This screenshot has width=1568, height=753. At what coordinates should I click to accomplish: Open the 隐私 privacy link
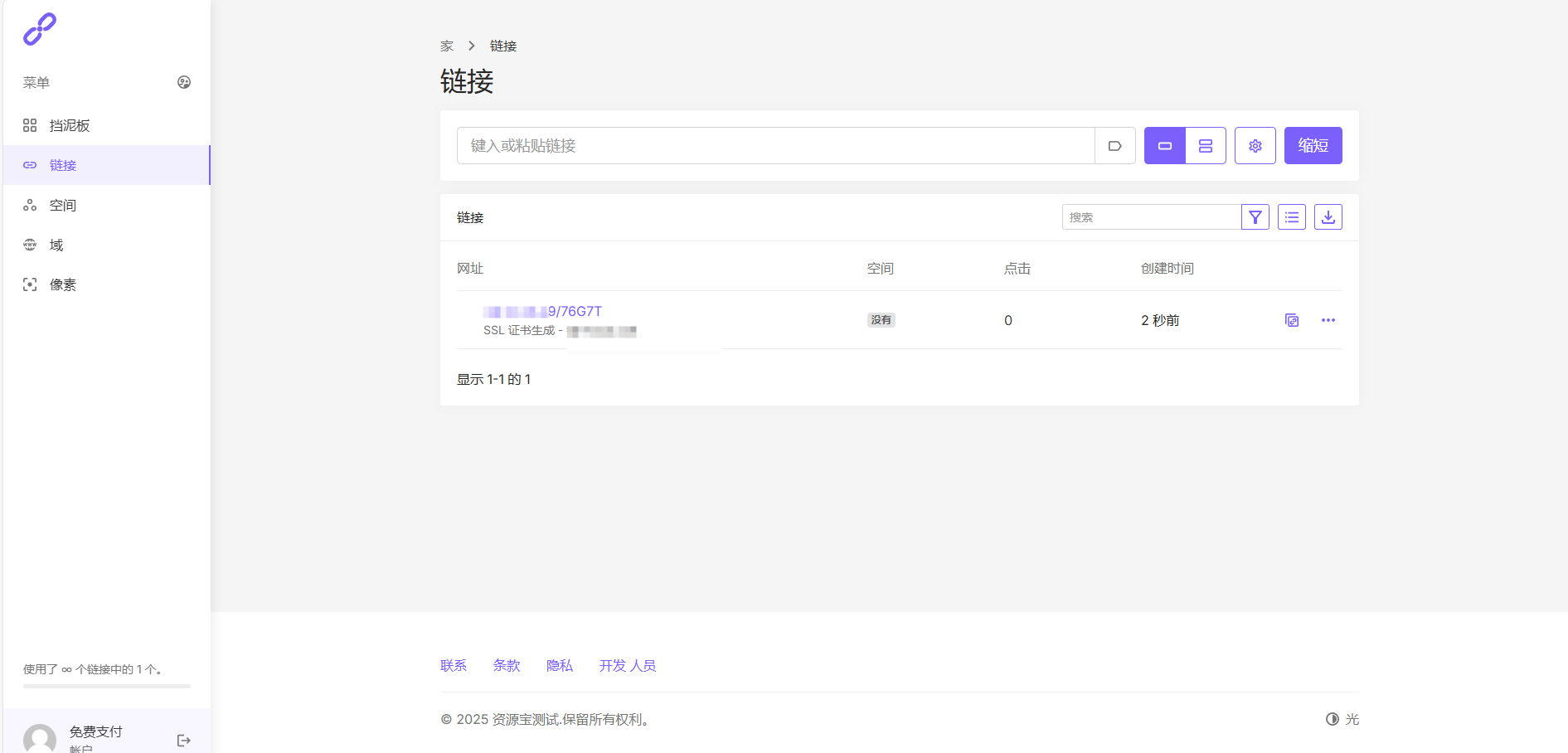click(560, 666)
